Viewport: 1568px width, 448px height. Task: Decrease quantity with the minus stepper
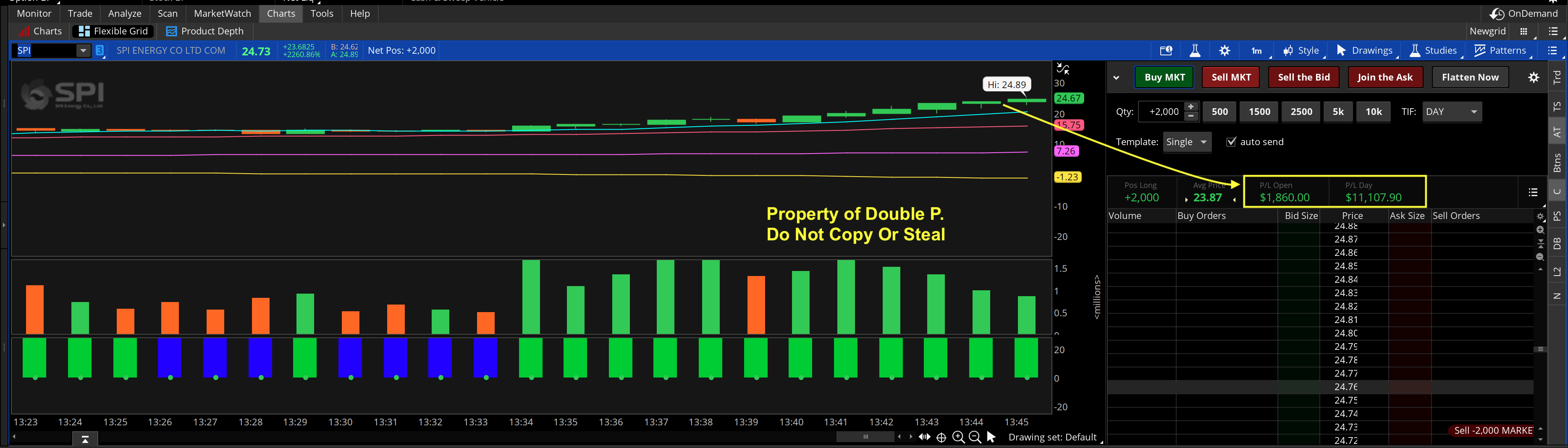click(1191, 116)
